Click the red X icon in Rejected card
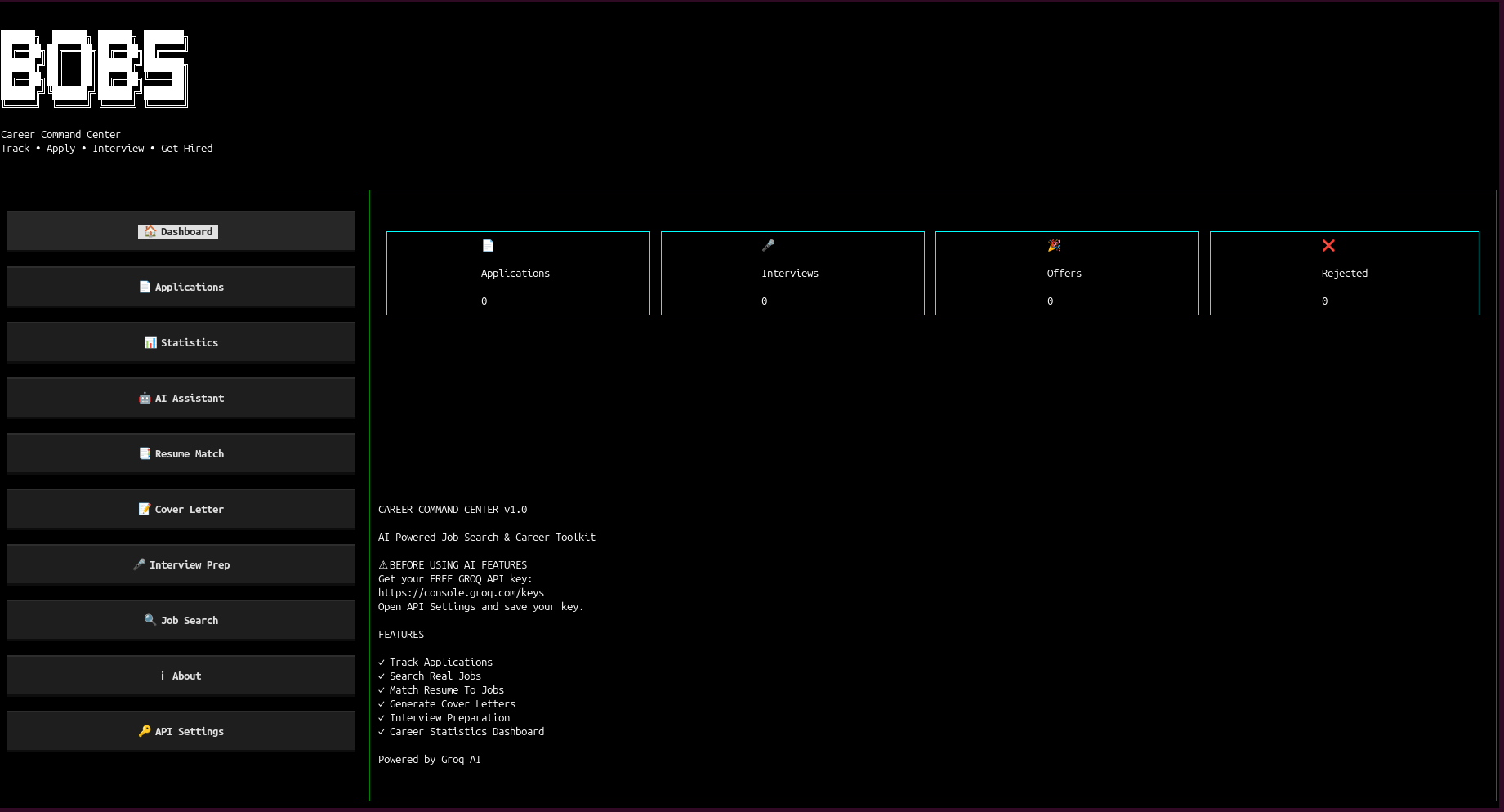 tap(1328, 245)
